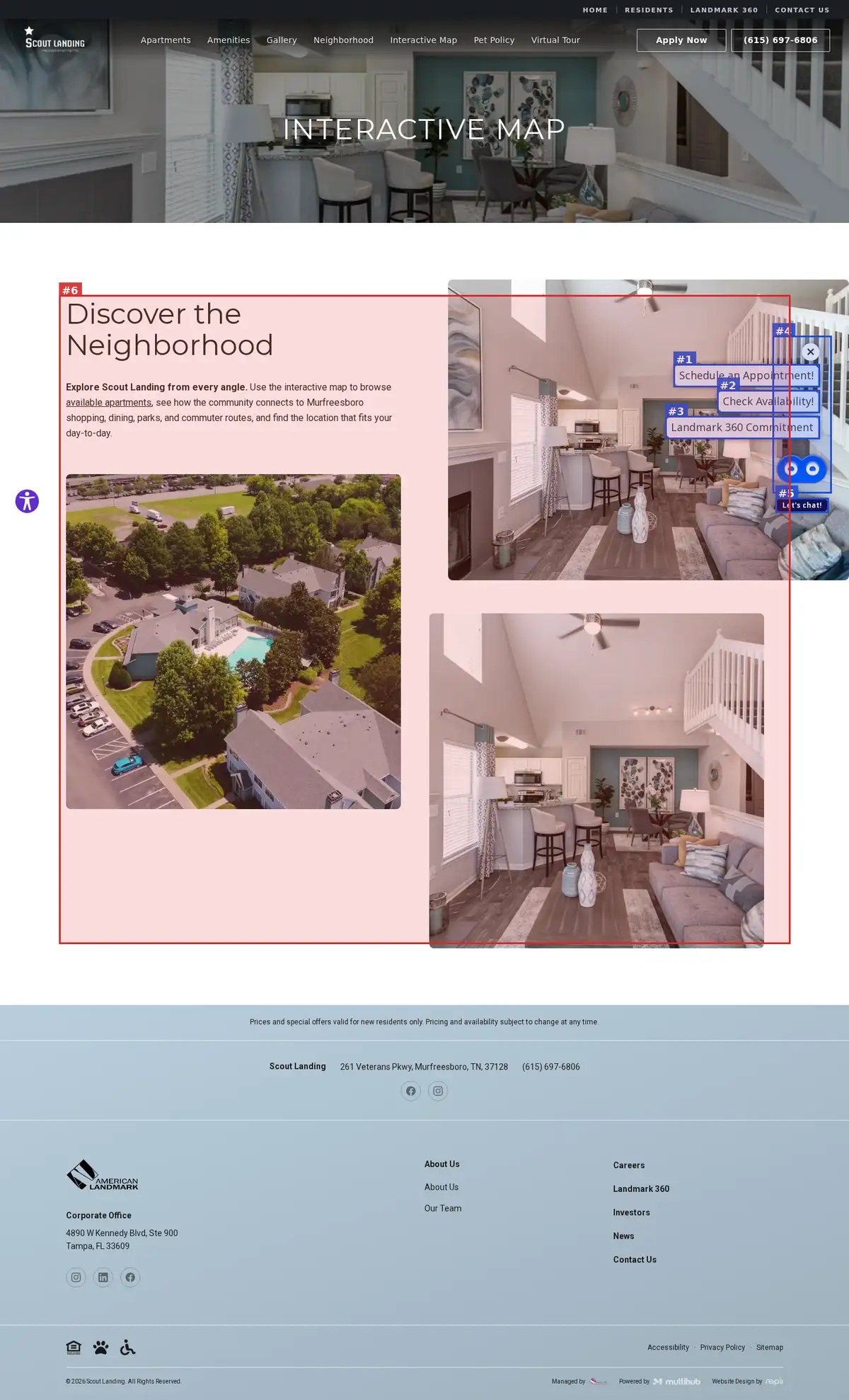Viewport: 849px width, 1400px height.
Task: Open the Interactive Map menu item
Action: (x=423, y=40)
